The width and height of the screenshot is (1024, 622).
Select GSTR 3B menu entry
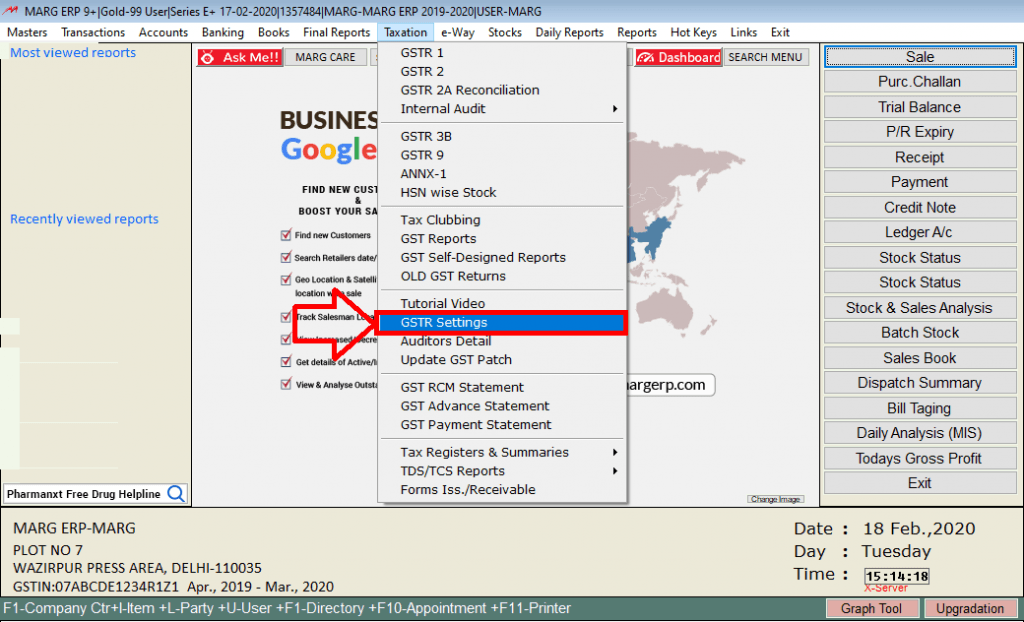tap(502, 136)
